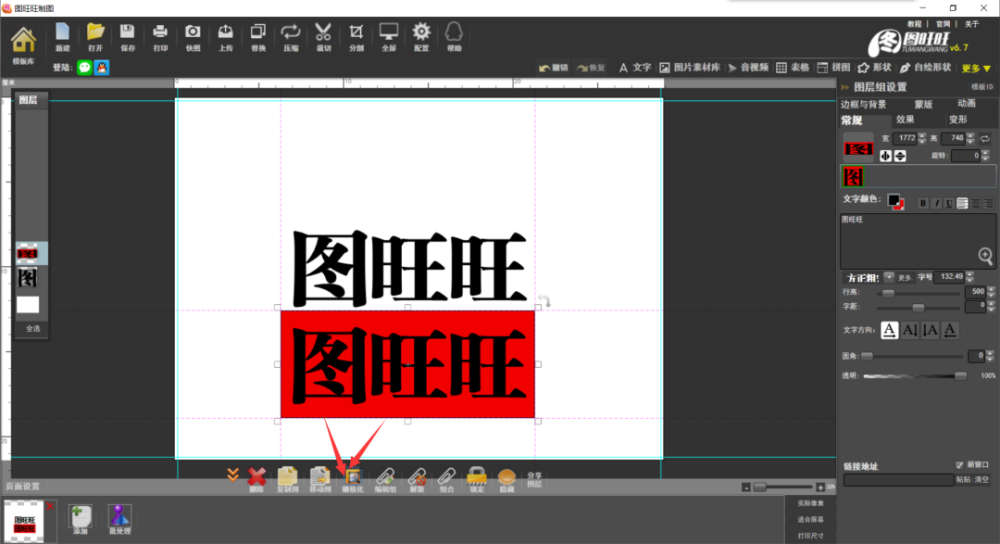This screenshot has width=1000, height=544.
Task: Toggle bold B text formatting
Action: pos(923,203)
